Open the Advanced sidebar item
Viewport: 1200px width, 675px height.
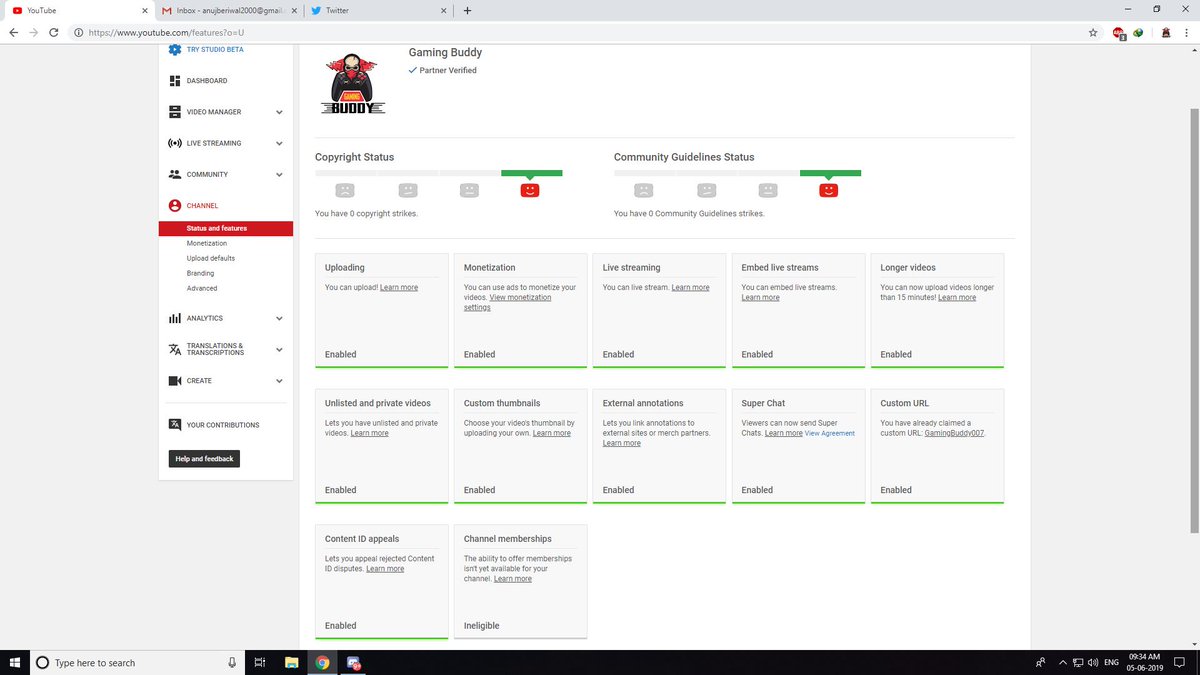pos(202,288)
